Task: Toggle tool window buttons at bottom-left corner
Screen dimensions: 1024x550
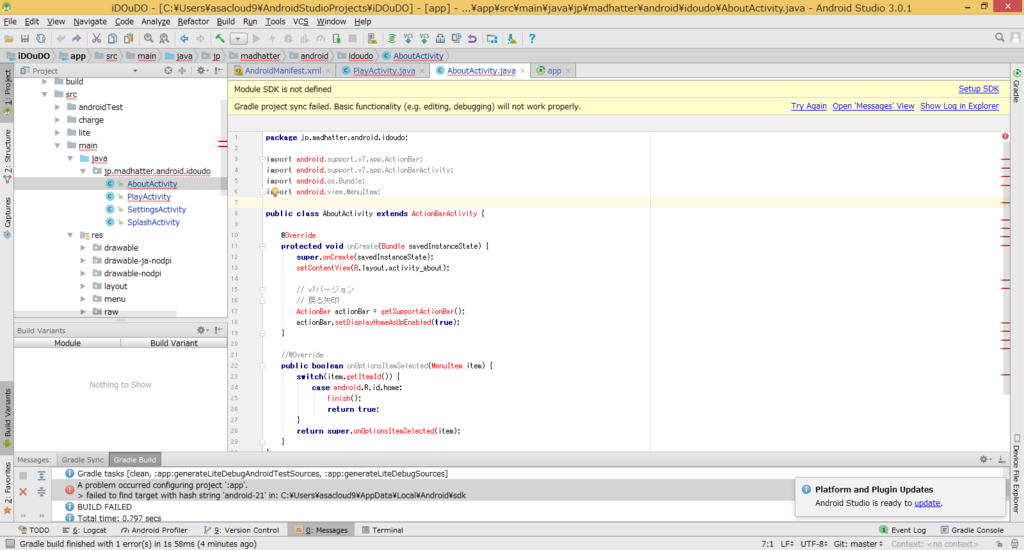Action: (x=9, y=543)
